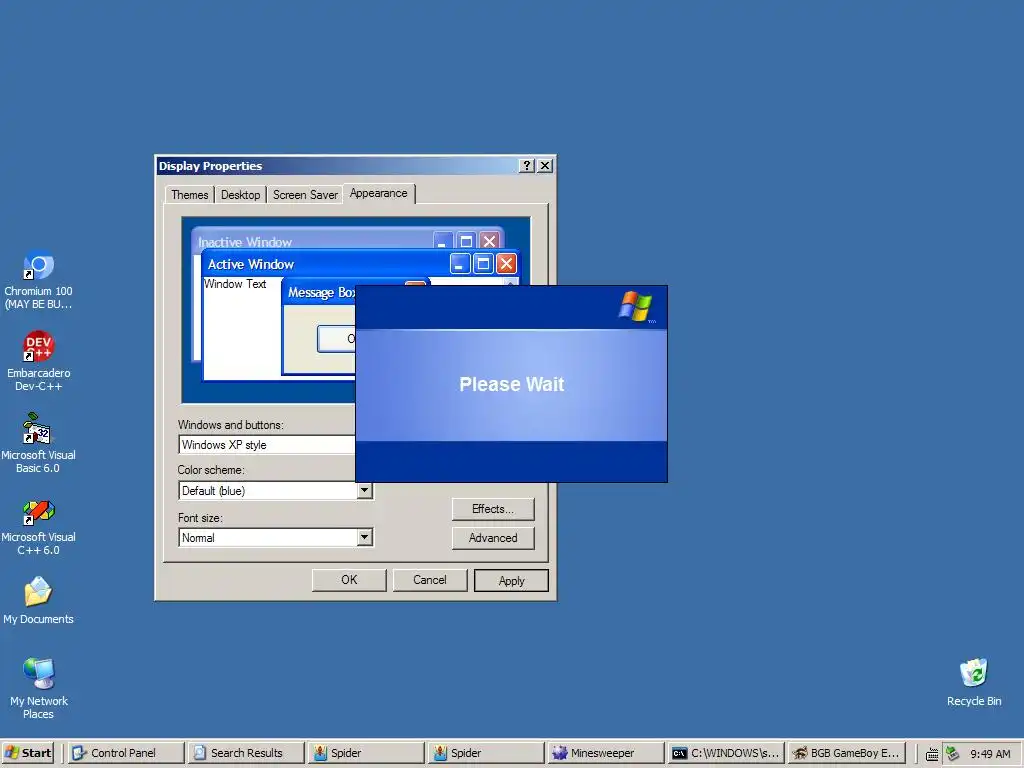Click the network tray icon beside clock
The image size is (1024, 768).
click(953, 753)
